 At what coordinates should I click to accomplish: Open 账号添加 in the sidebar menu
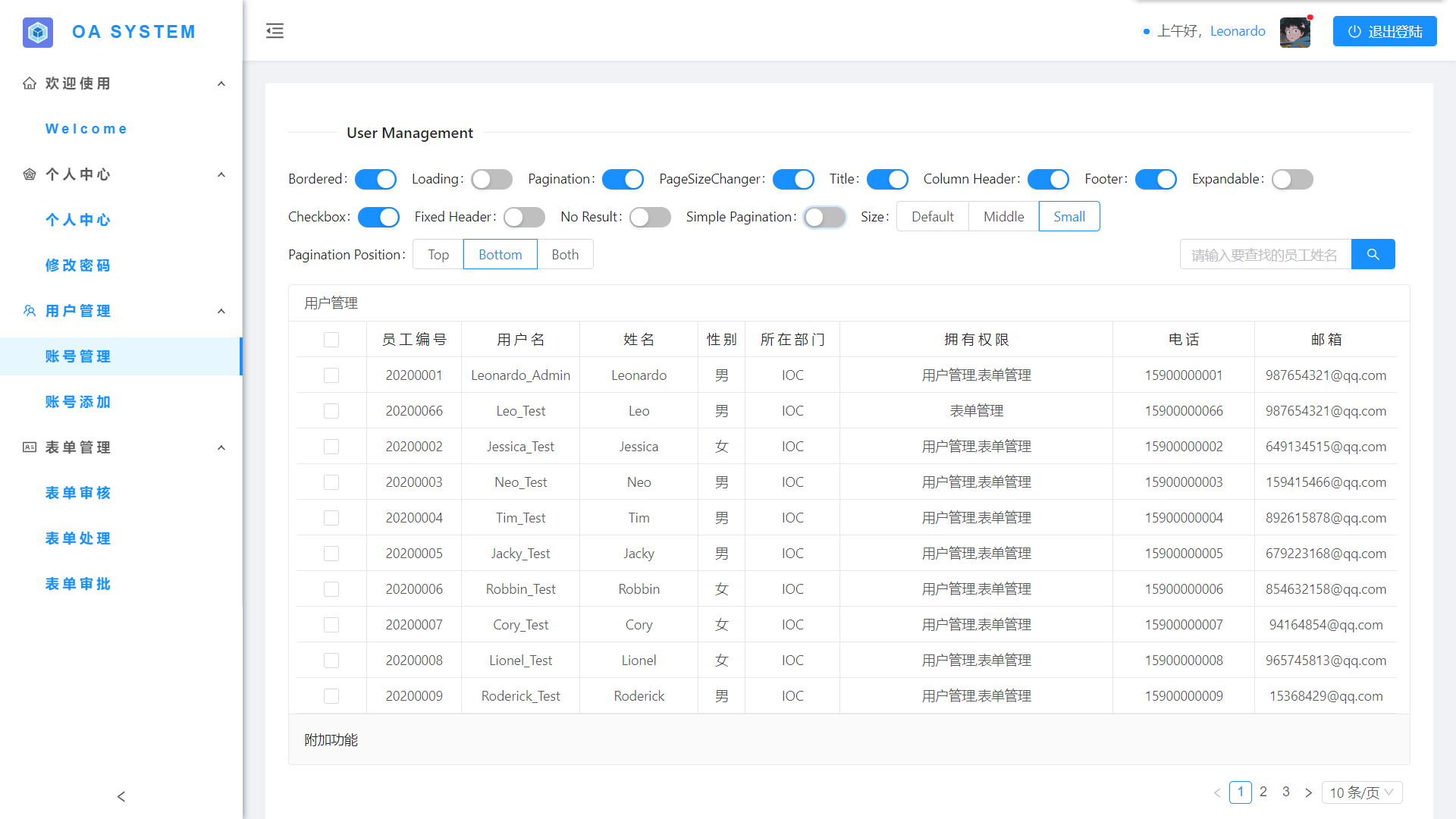[78, 402]
